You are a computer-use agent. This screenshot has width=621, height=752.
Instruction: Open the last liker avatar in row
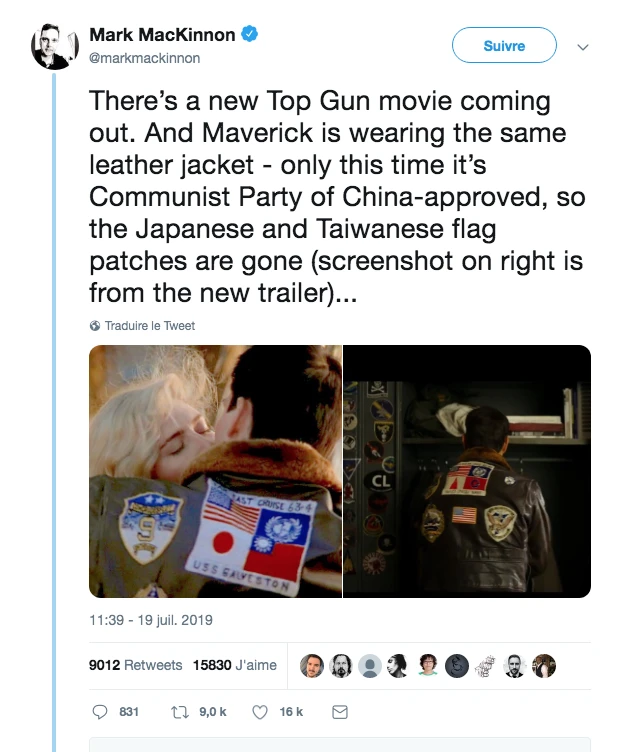(544, 666)
